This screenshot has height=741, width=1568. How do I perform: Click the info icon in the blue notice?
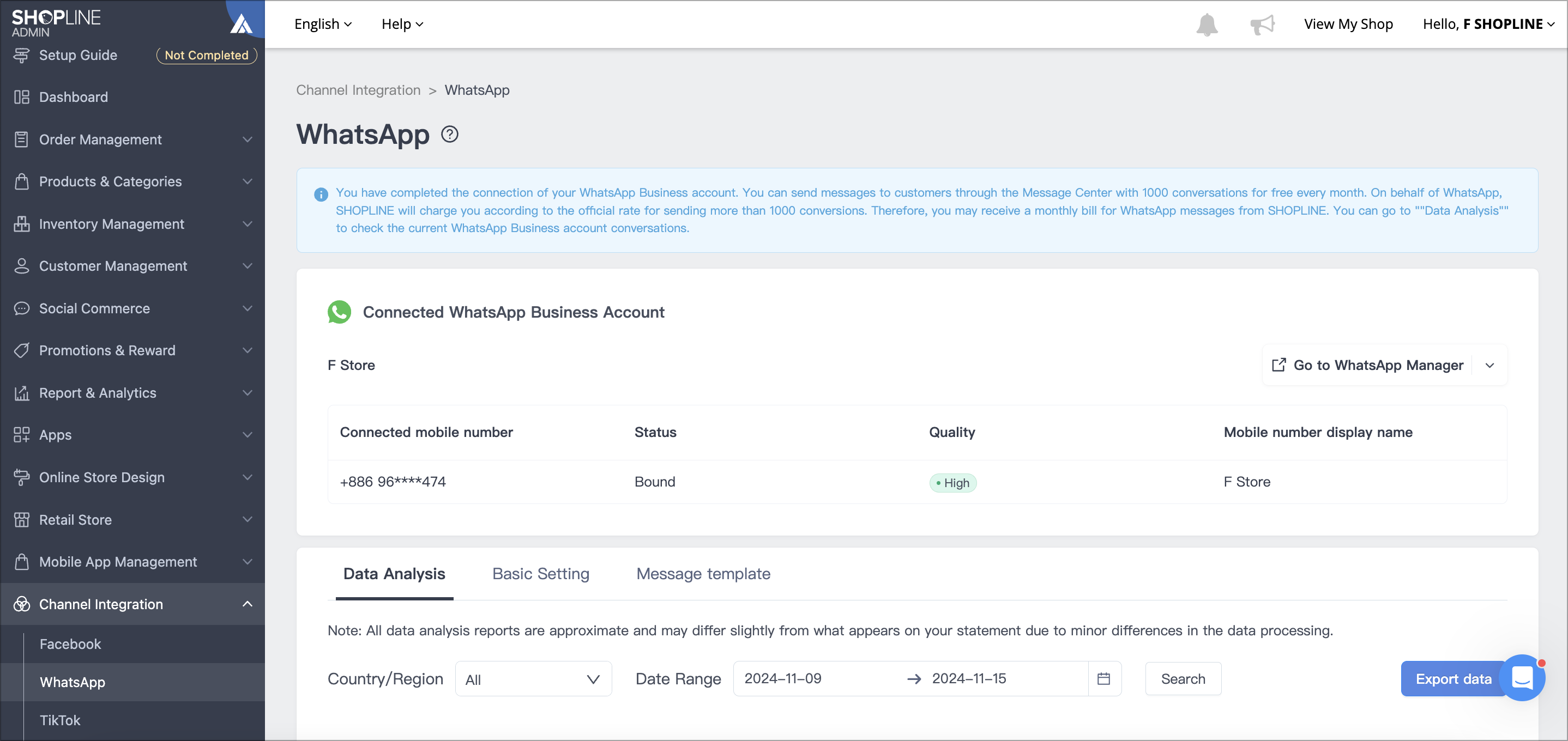pyautogui.click(x=321, y=194)
